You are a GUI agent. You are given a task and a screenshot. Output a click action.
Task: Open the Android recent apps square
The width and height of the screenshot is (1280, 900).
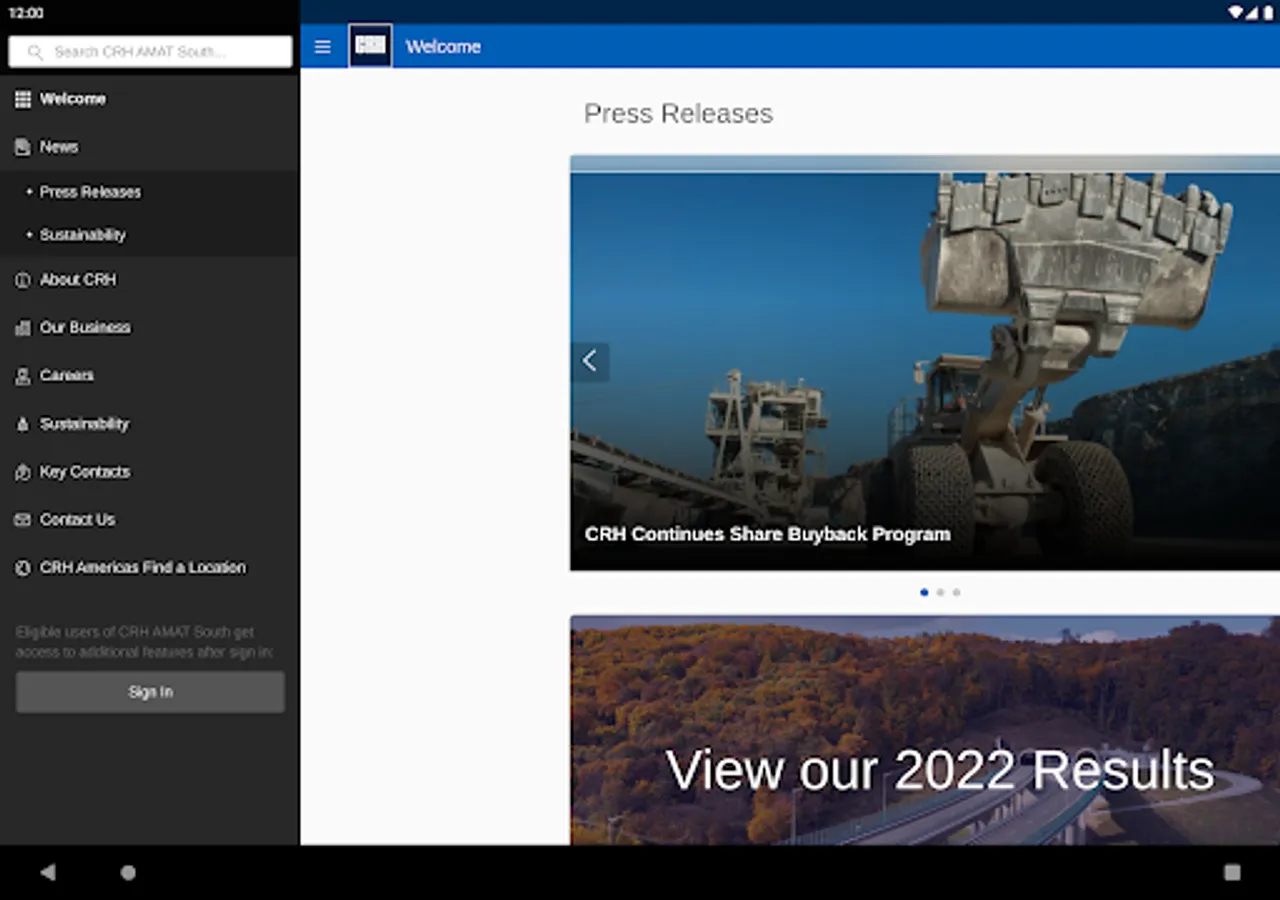[1232, 872]
